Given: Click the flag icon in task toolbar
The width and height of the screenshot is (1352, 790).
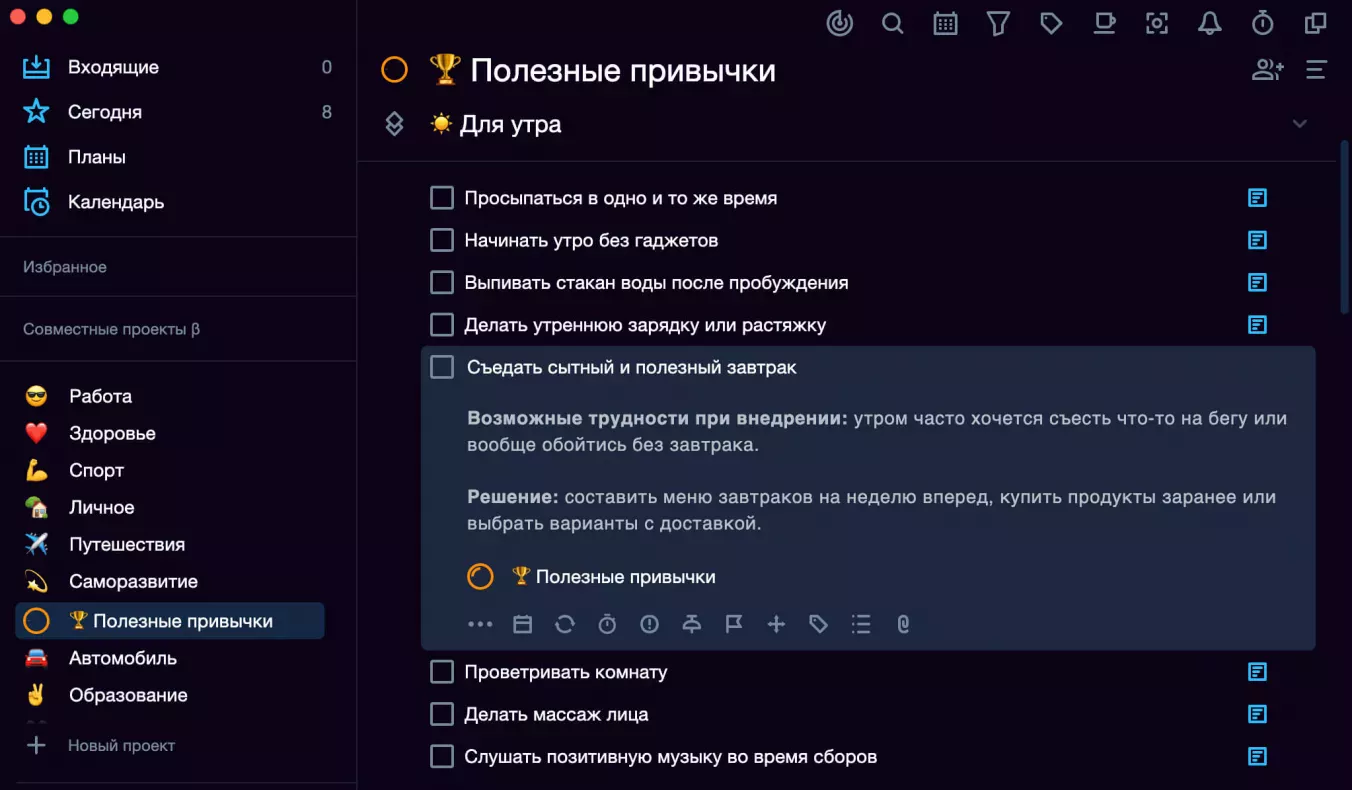Looking at the screenshot, I should [734, 624].
